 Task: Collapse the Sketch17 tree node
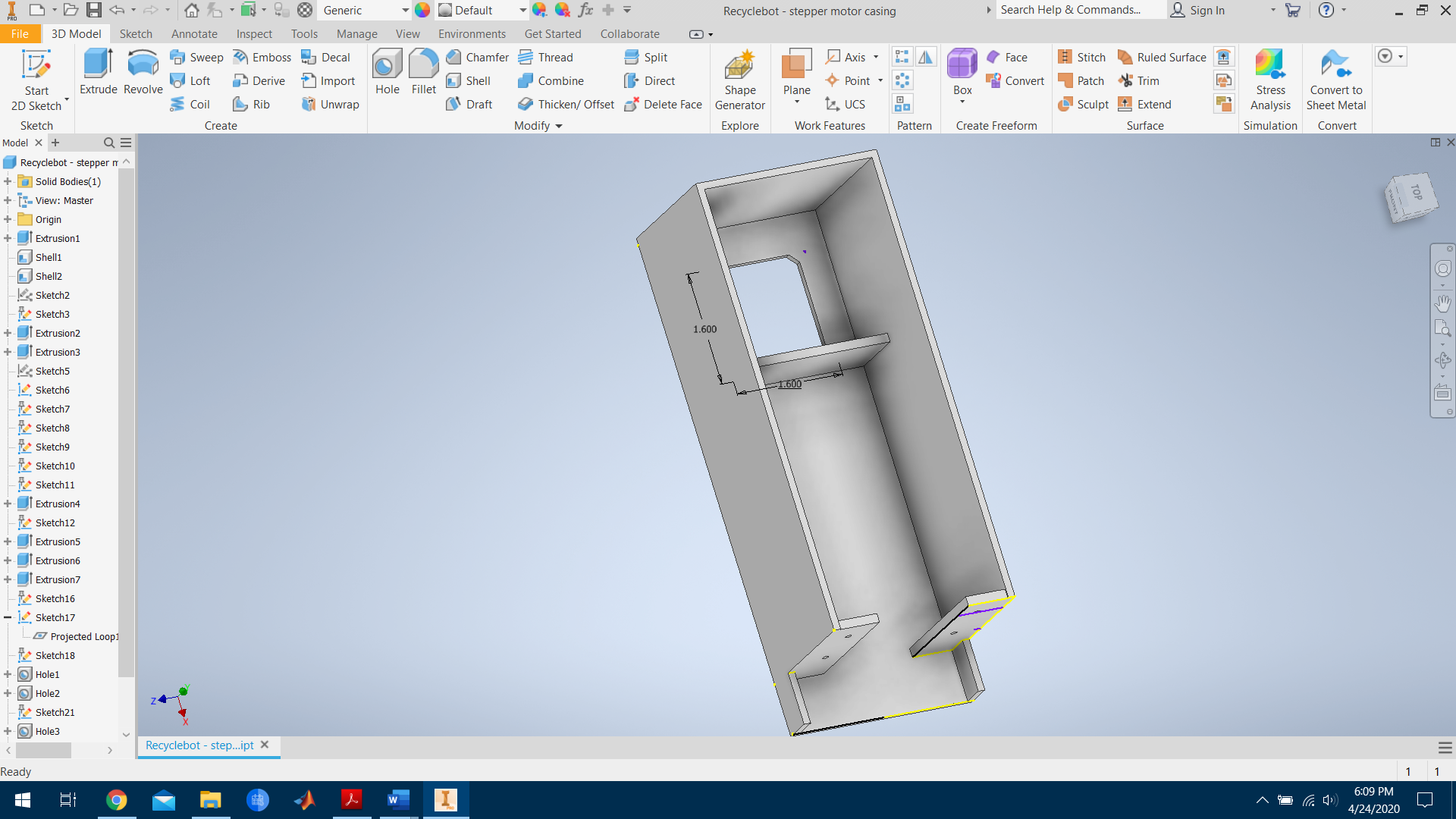pyautogui.click(x=8, y=617)
